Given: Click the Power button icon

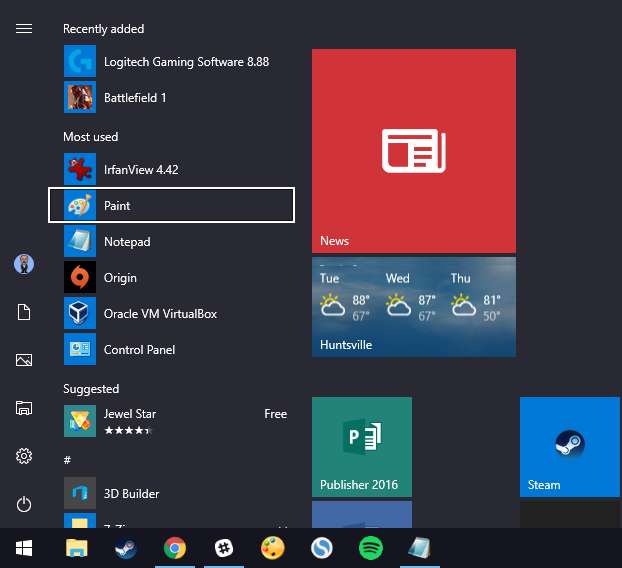Looking at the screenshot, I should [24, 504].
